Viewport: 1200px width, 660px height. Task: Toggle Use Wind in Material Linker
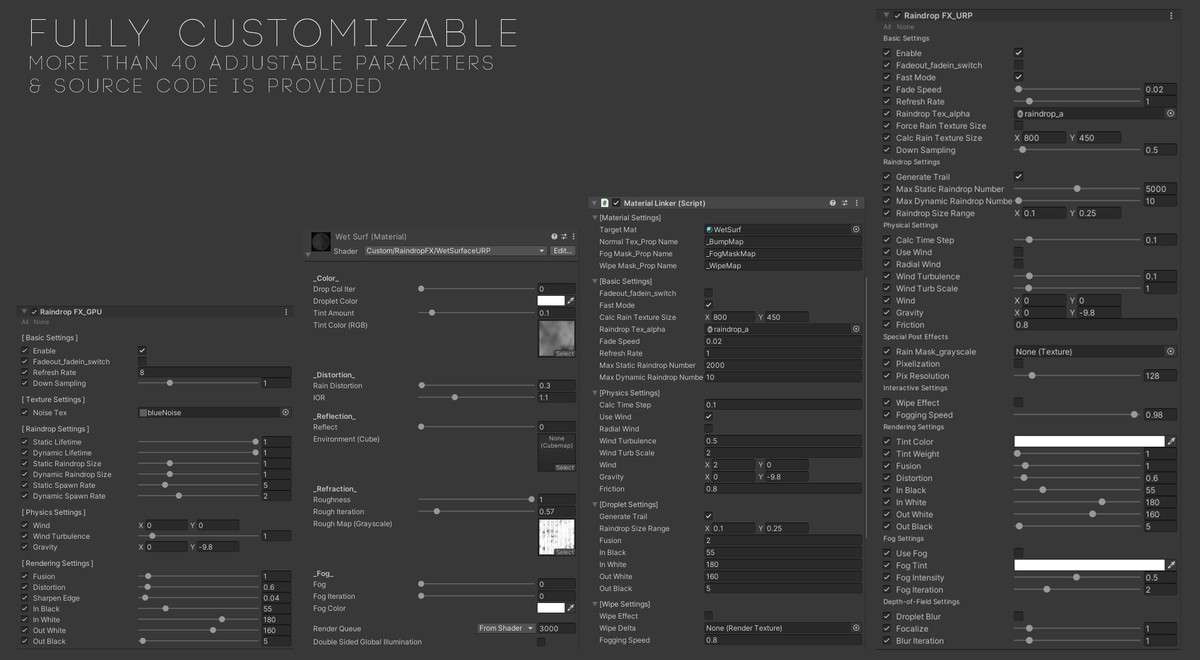point(709,417)
